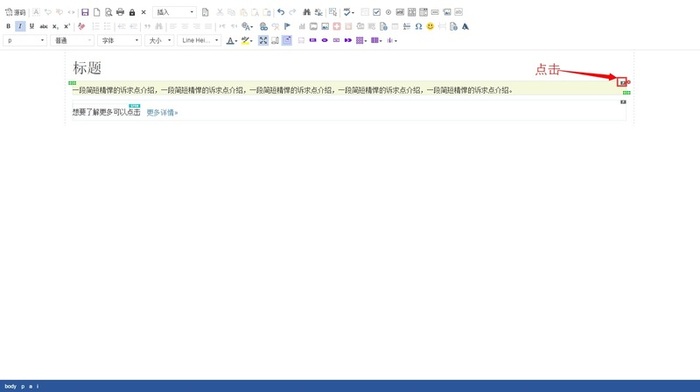Image resolution: width=700 pixels, height=392 pixels.
Task: Select 'body' in the element path
Action: (10, 386)
